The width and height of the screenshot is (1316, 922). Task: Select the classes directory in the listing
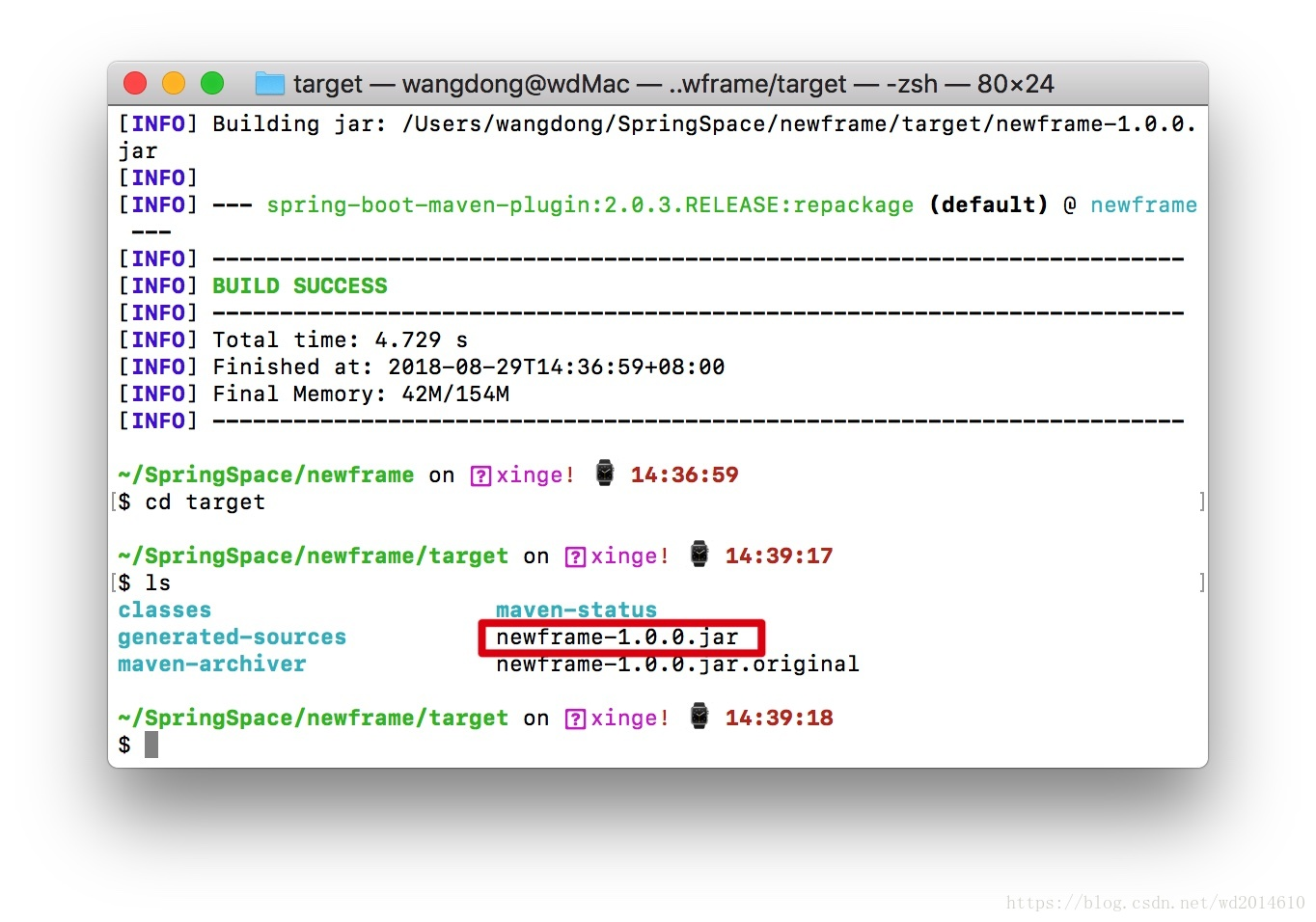(x=163, y=610)
